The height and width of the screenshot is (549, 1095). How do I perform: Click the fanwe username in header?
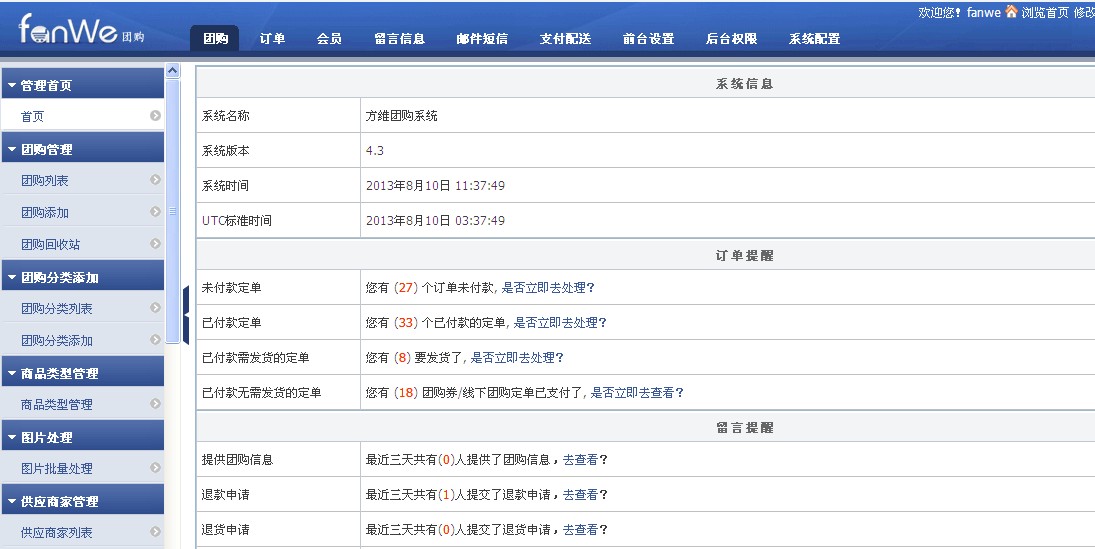(983, 13)
